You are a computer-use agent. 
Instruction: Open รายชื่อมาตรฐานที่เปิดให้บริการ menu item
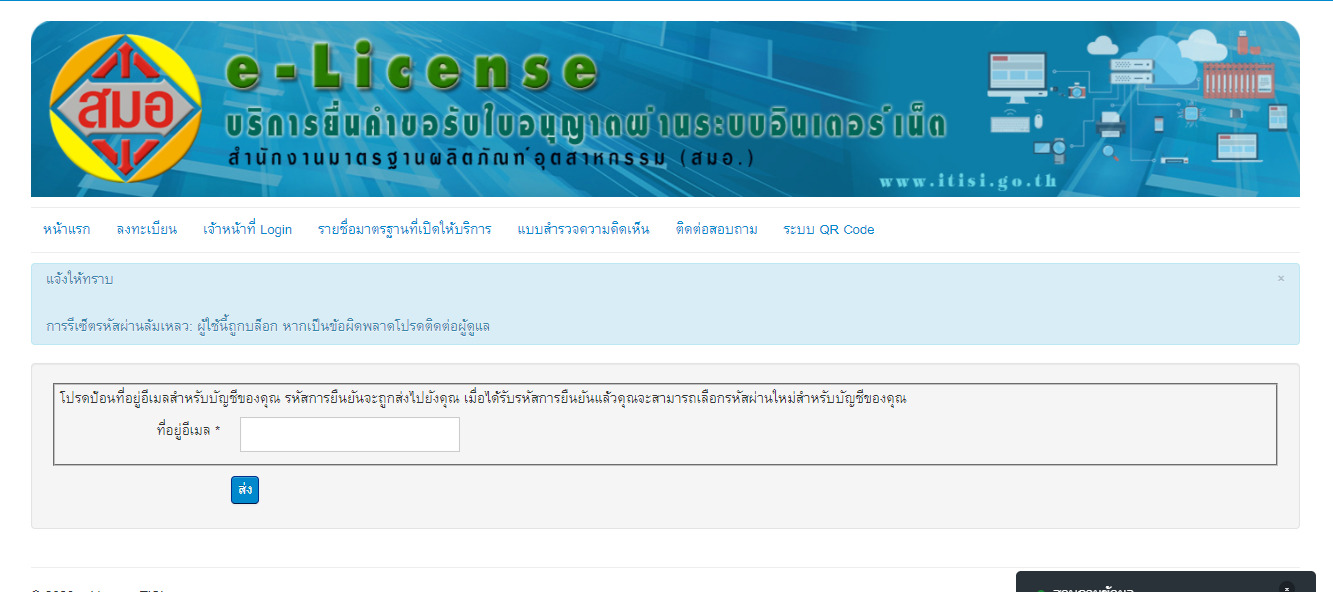pyautogui.click(x=405, y=230)
